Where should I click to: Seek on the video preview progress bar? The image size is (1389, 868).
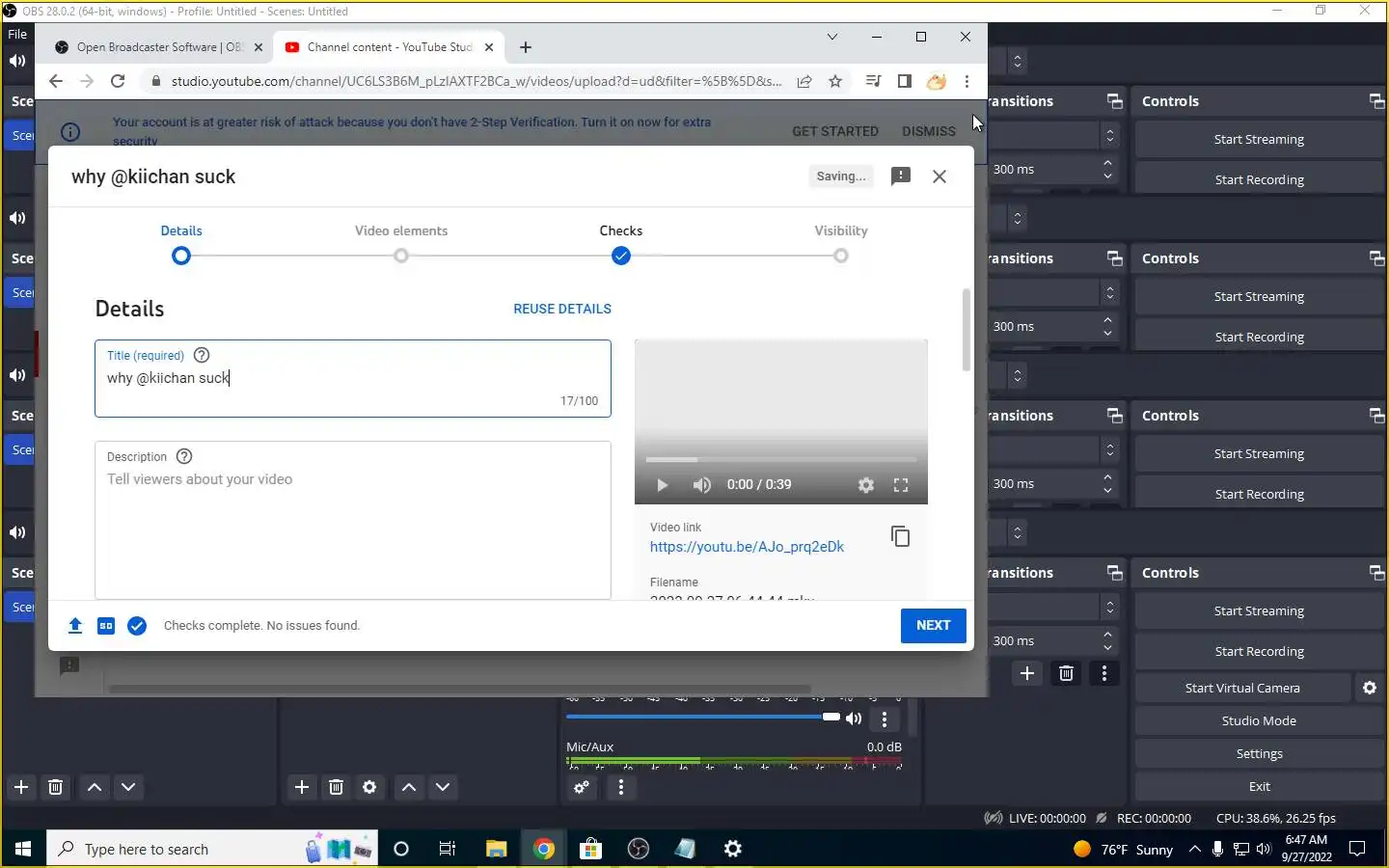[780, 460]
